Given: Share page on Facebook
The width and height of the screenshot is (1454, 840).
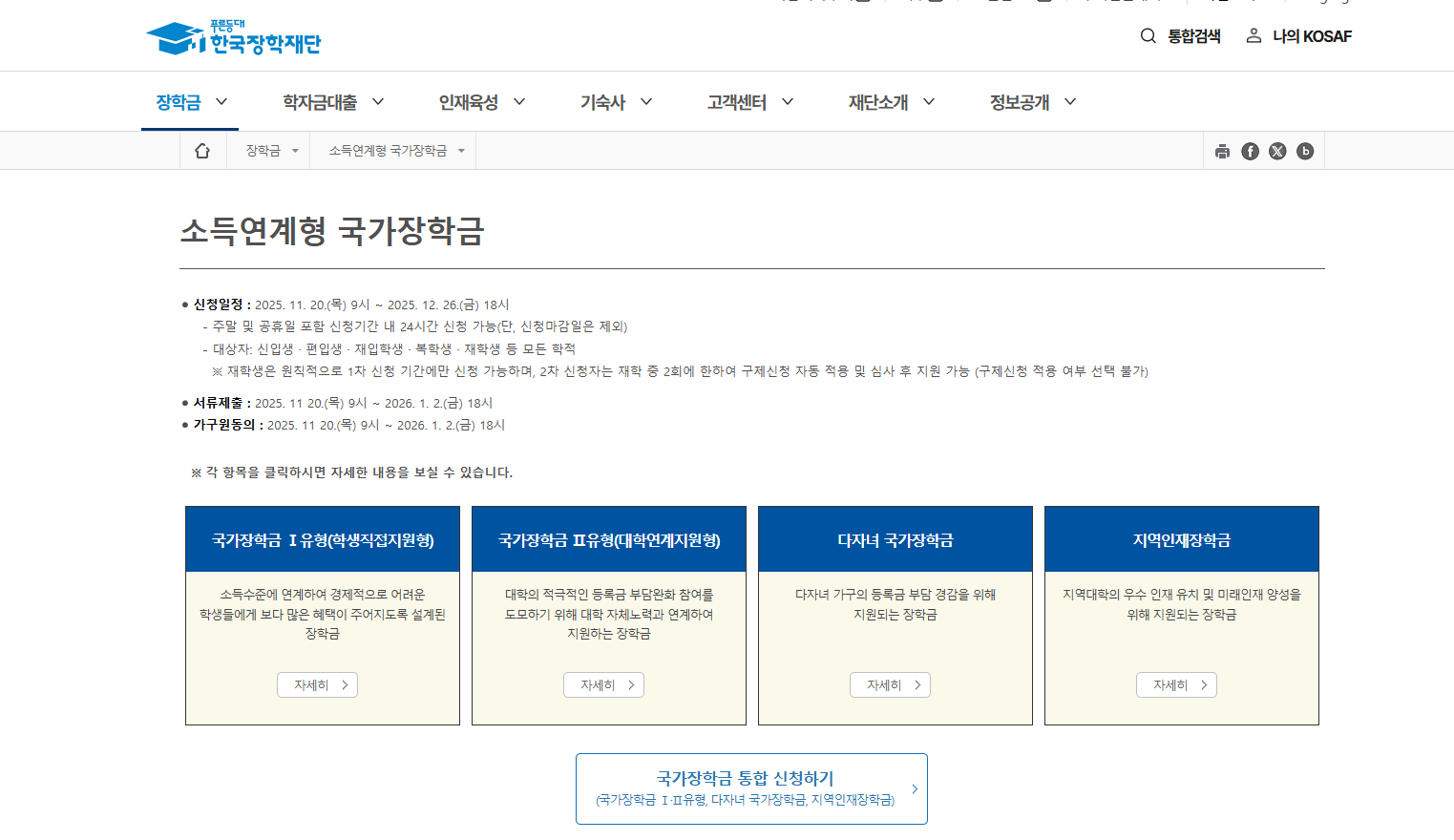Looking at the screenshot, I should pyautogui.click(x=1250, y=151).
